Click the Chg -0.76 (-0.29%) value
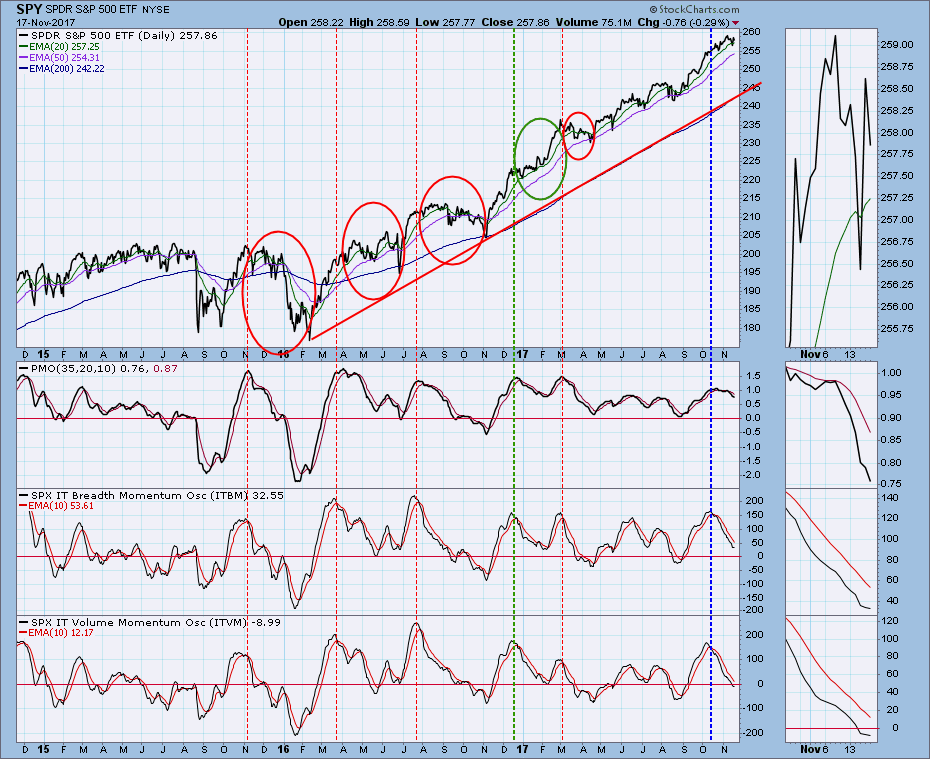The width and height of the screenshot is (930, 759). coord(683,23)
